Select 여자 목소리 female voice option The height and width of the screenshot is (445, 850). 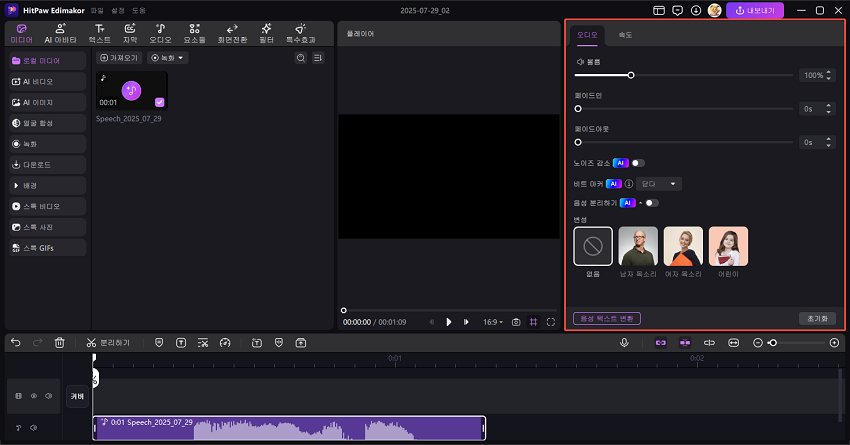click(683, 246)
